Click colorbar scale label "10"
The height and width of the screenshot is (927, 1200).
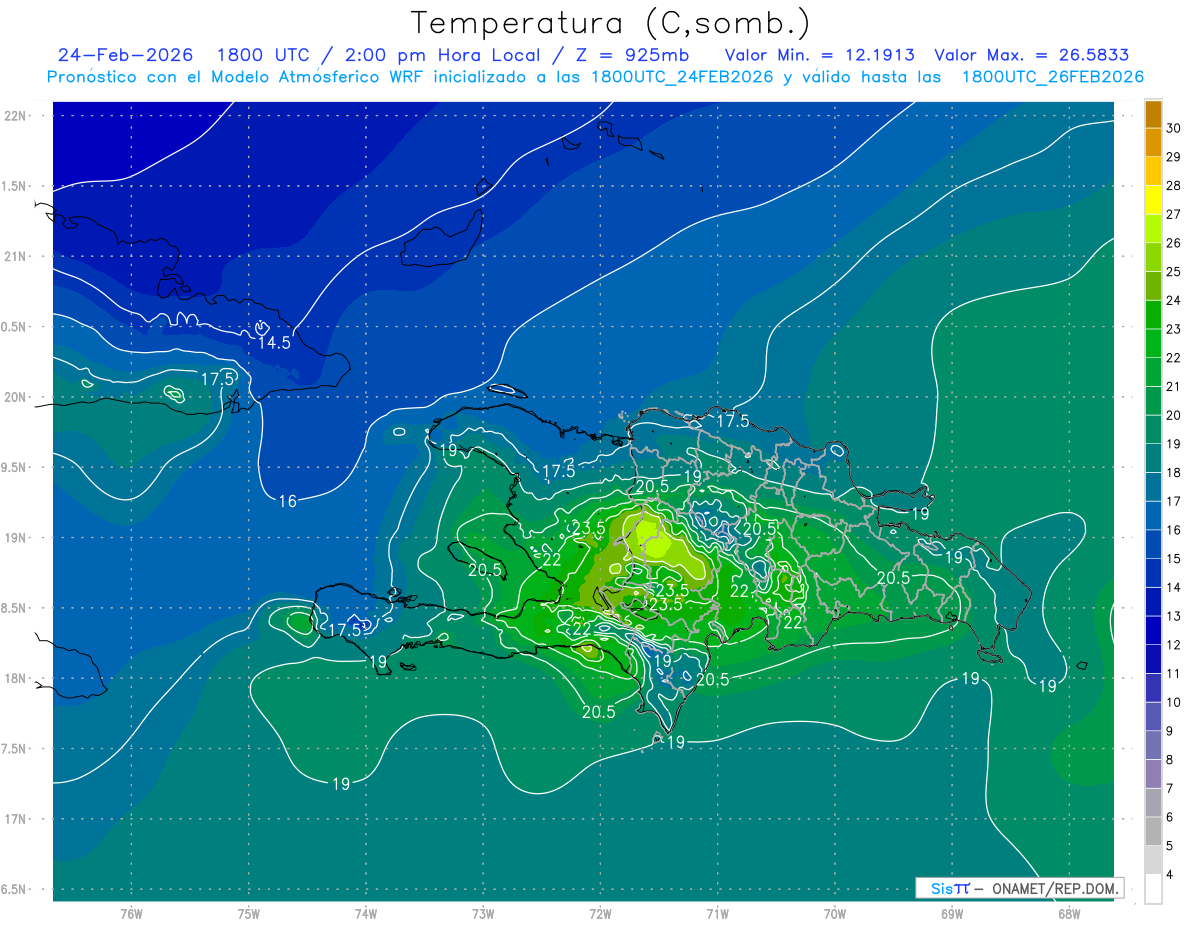click(1175, 702)
